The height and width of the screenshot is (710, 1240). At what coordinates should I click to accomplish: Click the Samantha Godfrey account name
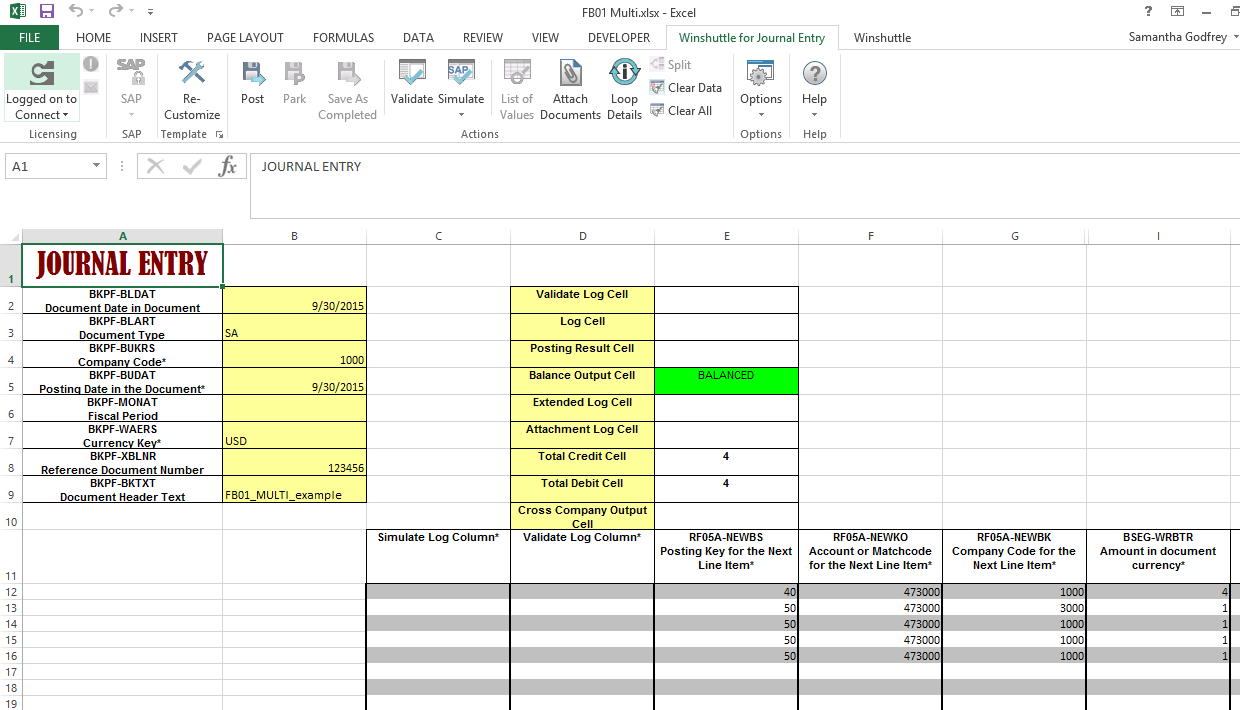[x=1176, y=38]
